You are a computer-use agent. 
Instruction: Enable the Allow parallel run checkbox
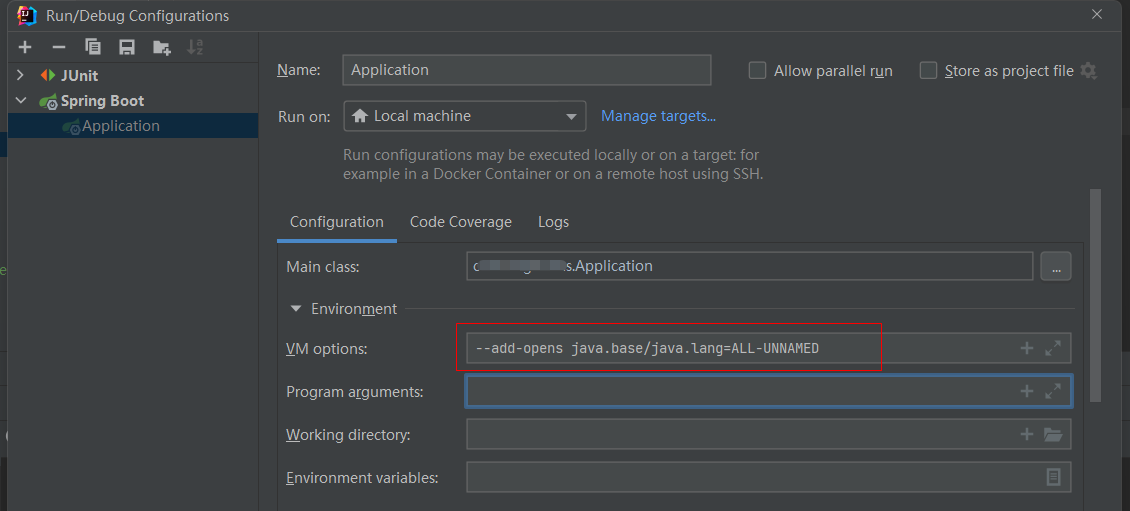758,71
